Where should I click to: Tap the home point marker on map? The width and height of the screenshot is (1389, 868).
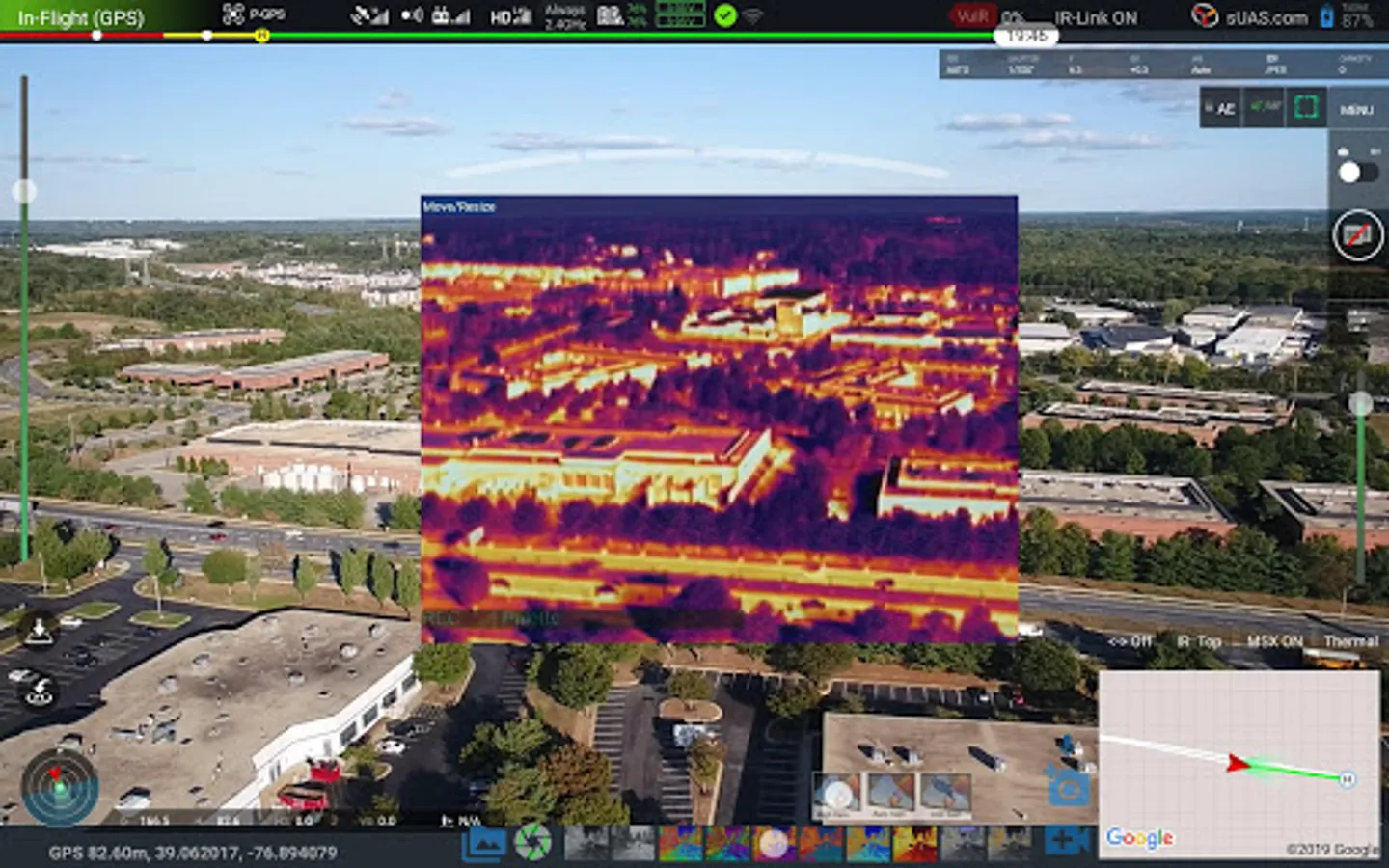tap(1347, 778)
